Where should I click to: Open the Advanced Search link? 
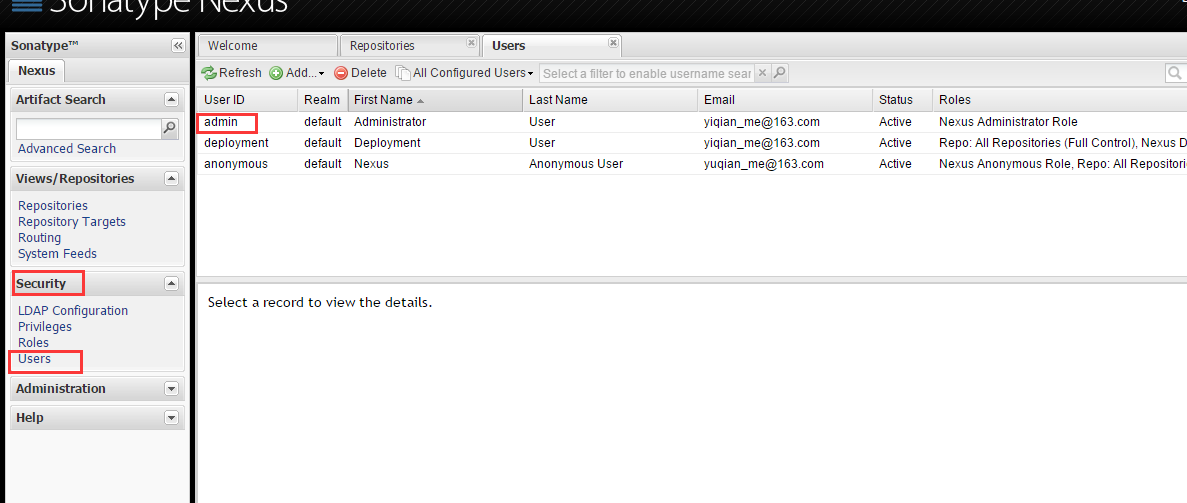(67, 149)
